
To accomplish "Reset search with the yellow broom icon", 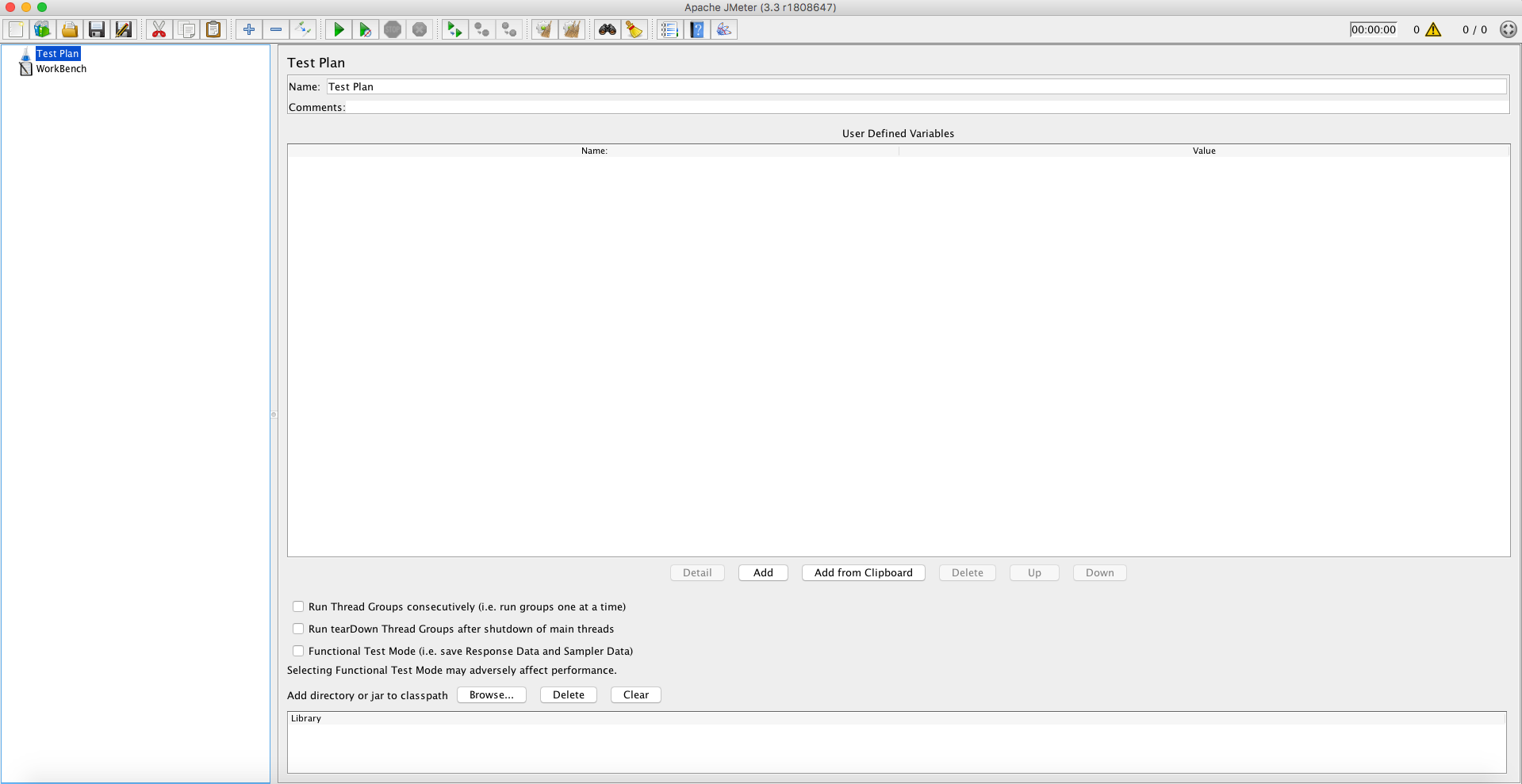I will 634,30.
